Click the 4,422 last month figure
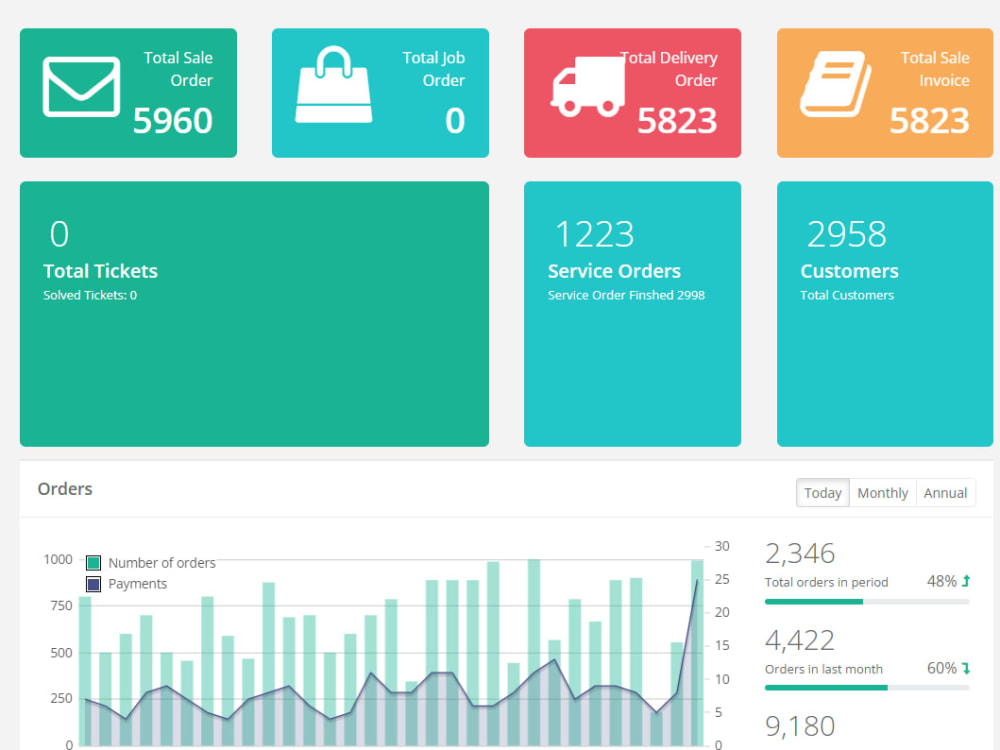Viewport: 1000px width, 750px height. pyautogui.click(x=800, y=640)
